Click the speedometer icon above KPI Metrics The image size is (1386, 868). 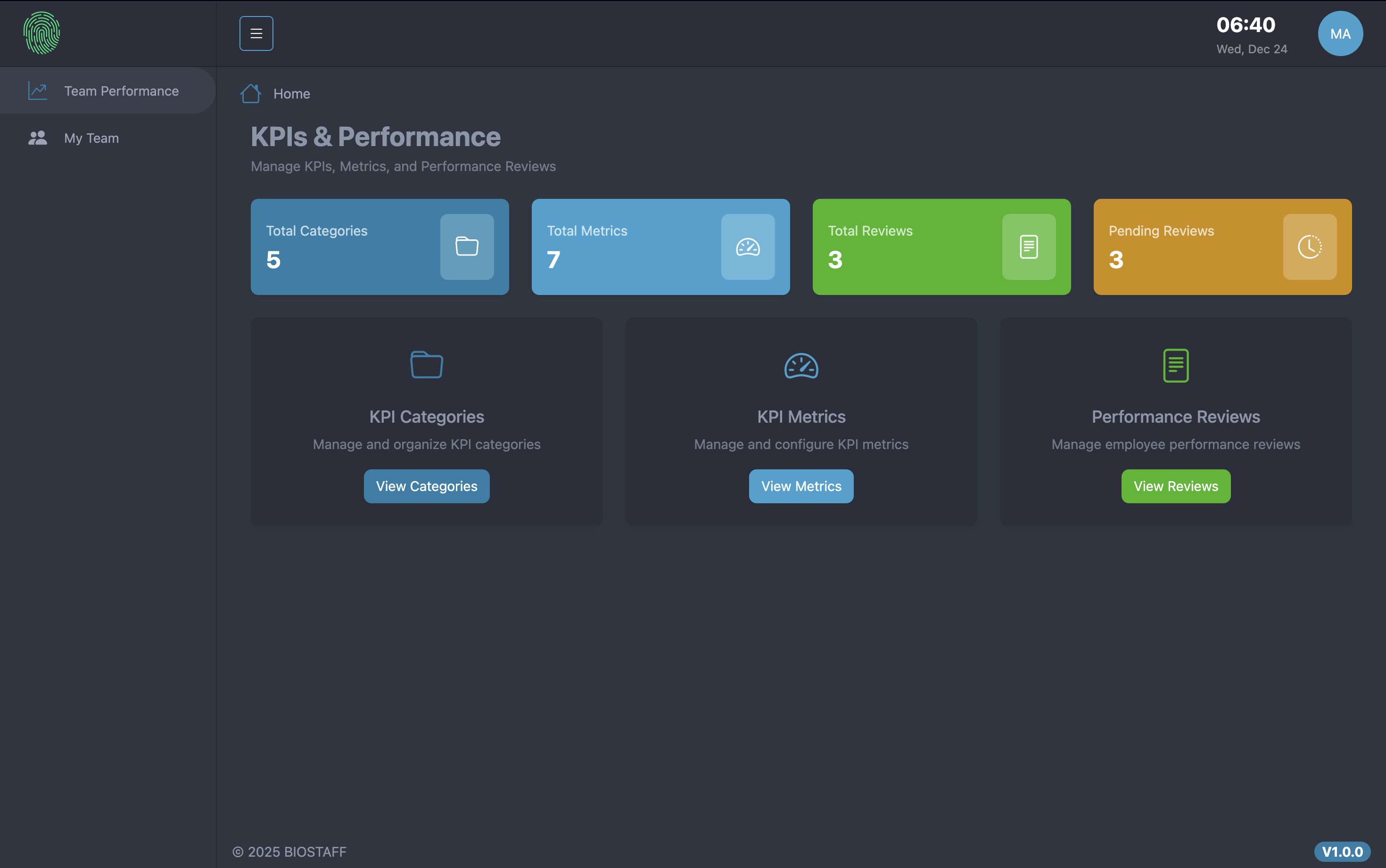click(x=801, y=366)
